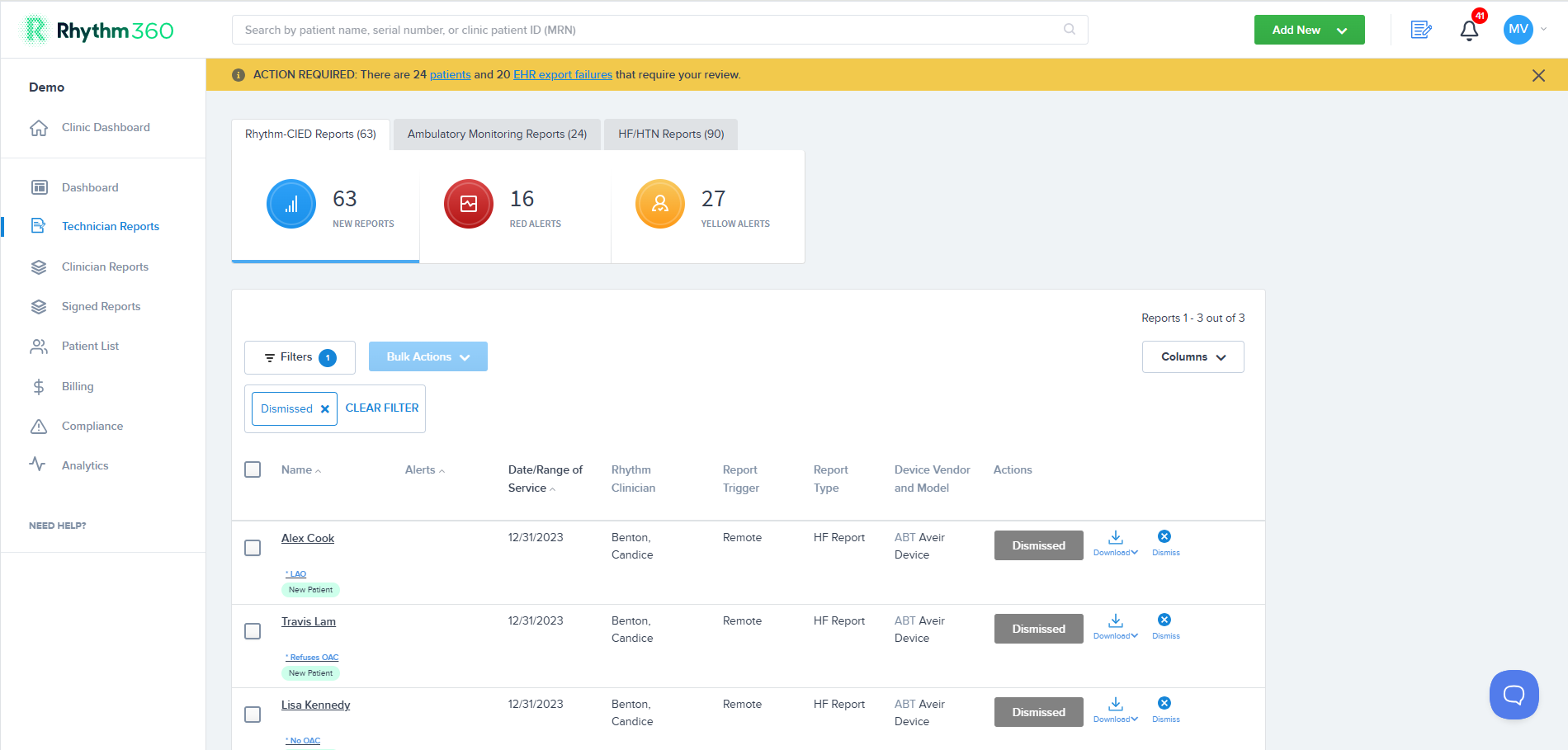Click the Dashboard sidebar icon
This screenshot has height=750, width=1568.
[39, 187]
